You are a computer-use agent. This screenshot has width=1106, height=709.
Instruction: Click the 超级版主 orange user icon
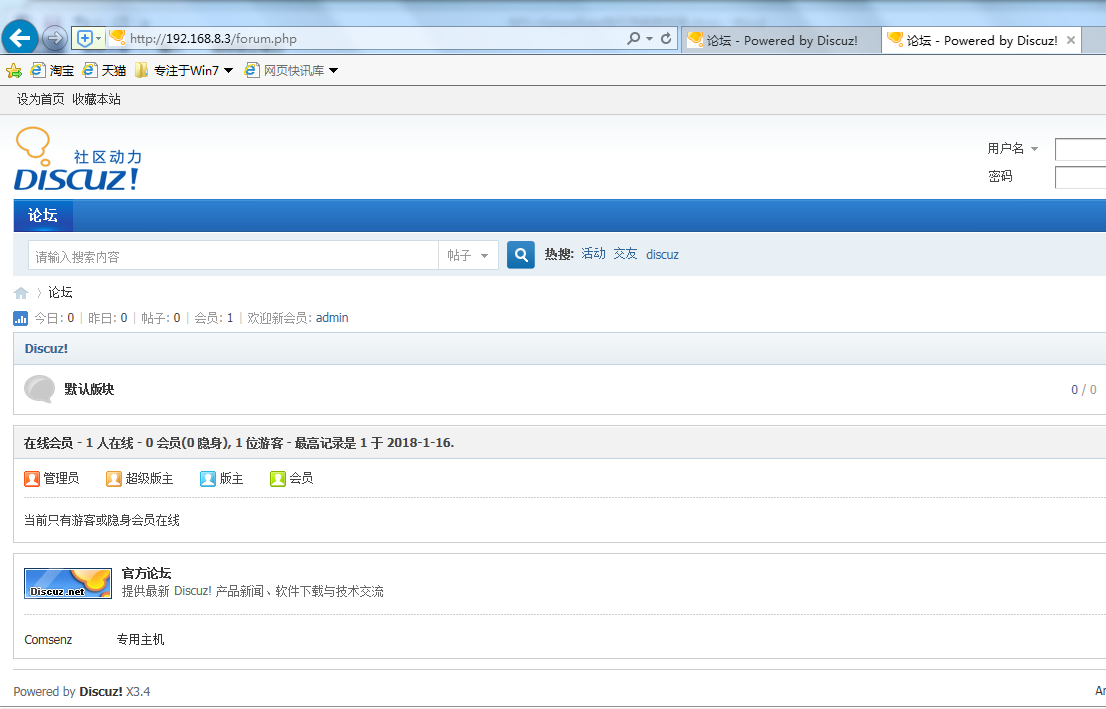click(114, 479)
